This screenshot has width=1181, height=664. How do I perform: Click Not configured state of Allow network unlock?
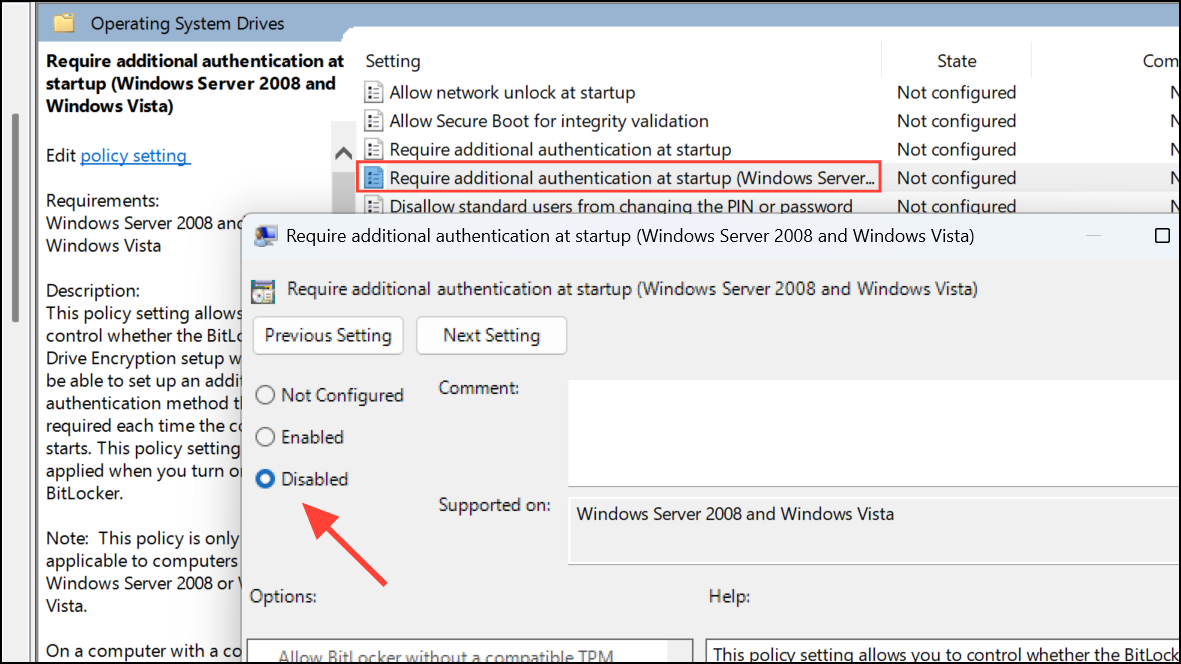point(957,93)
